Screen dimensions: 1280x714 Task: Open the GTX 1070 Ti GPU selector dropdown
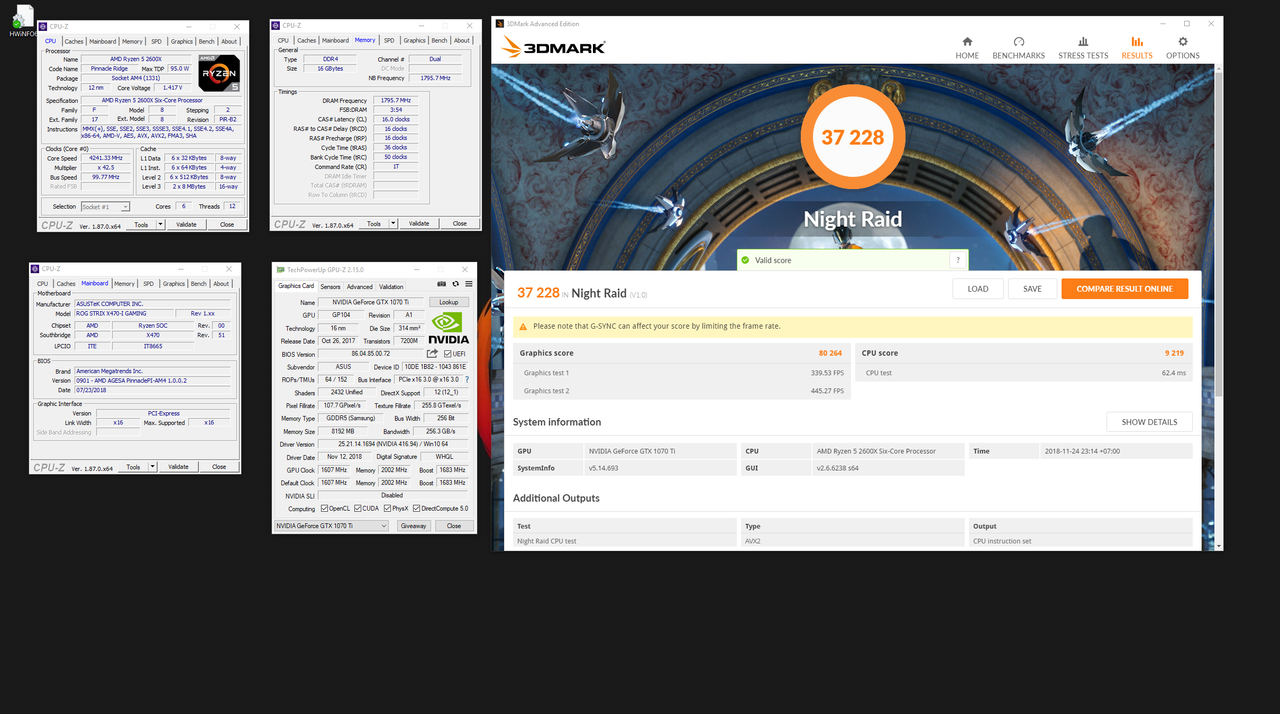(x=333, y=525)
